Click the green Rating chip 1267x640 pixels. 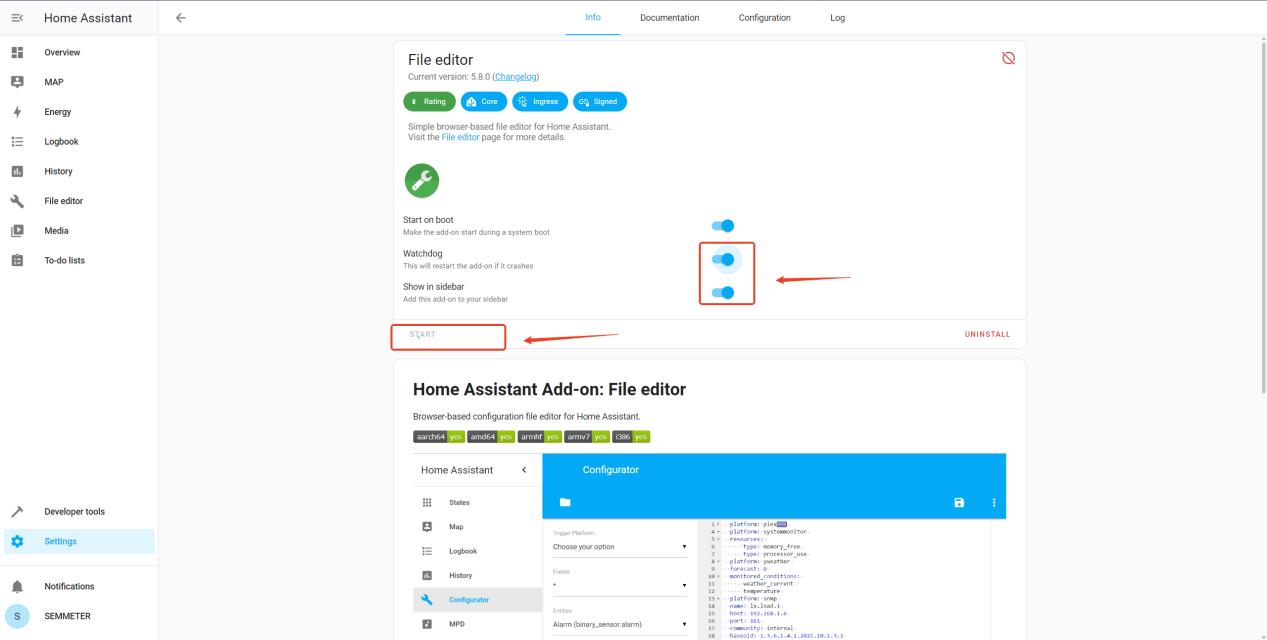pos(429,101)
